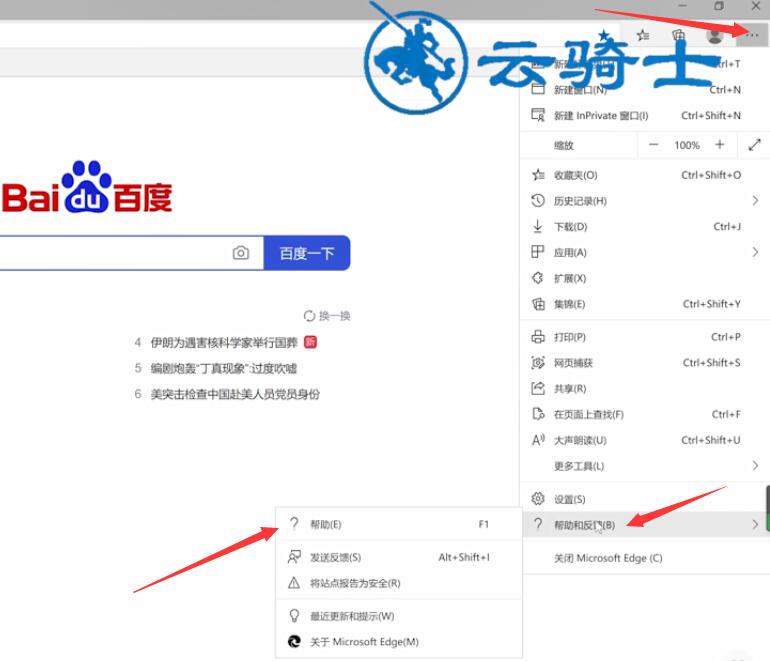Click the question mark icon beside 帮助和反馈
Viewport: 770px width, 661px height.
coord(538,524)
